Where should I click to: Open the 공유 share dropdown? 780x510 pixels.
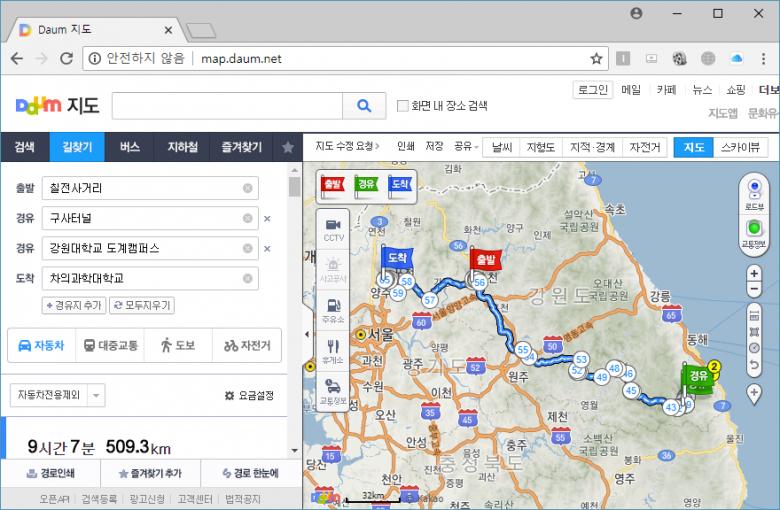click(x=463, y=147)
